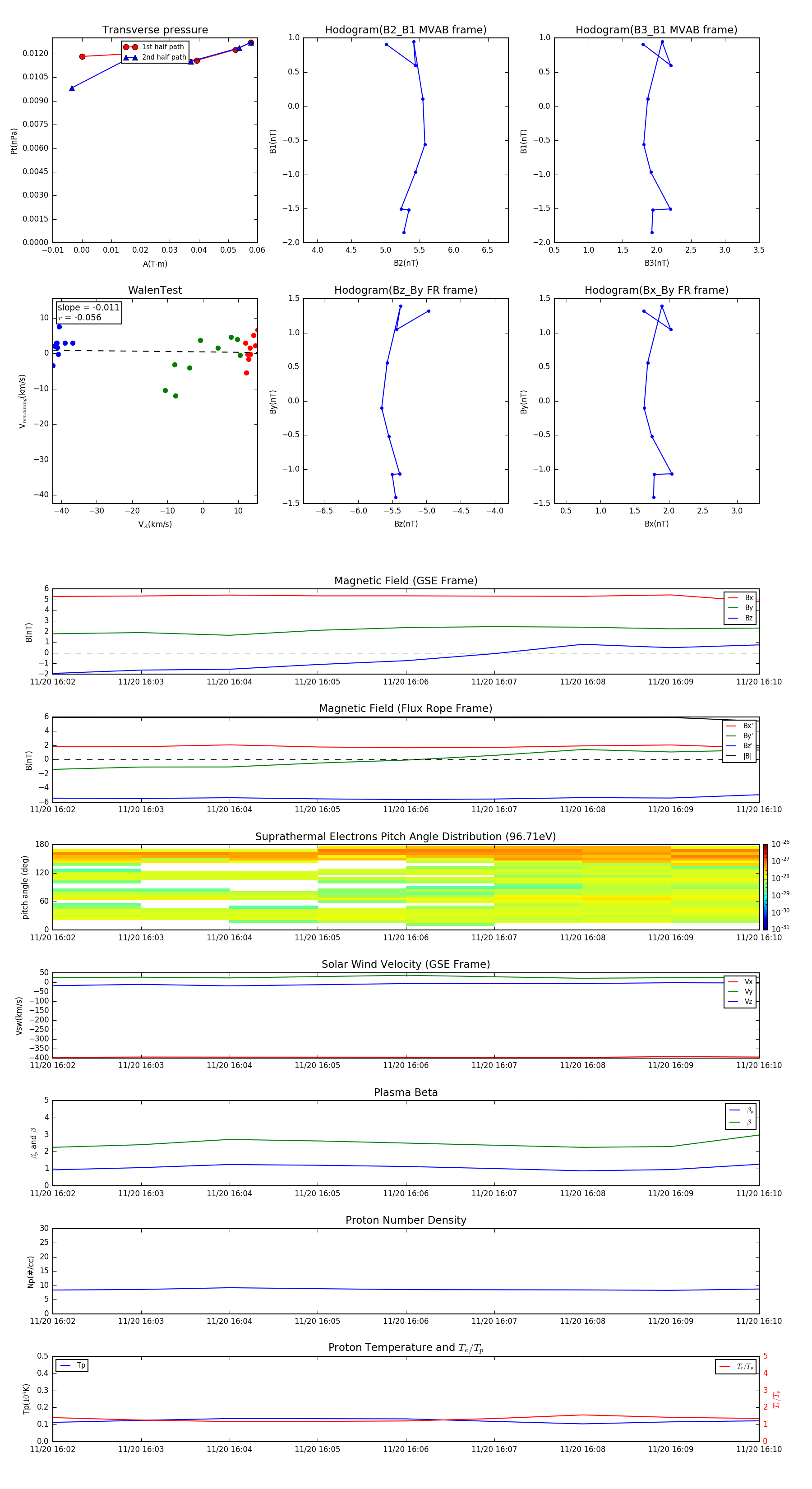Click the 'Bx(nT)' x-axis label
The width and height of the screenshot is (812, 1489).
656,524
